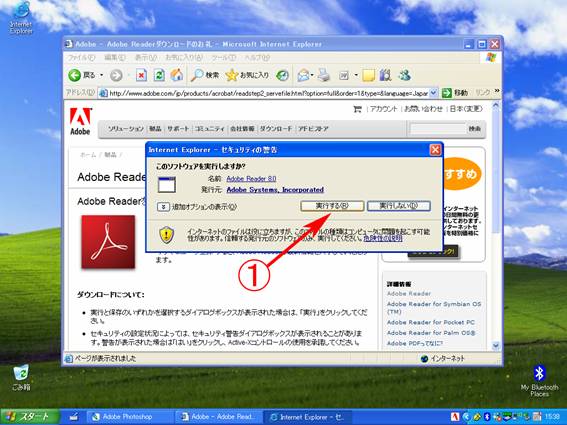Click the Adobe Reader 8.0 name link
The width and height of the screenshot is (567, 425).
coord(251,179)
